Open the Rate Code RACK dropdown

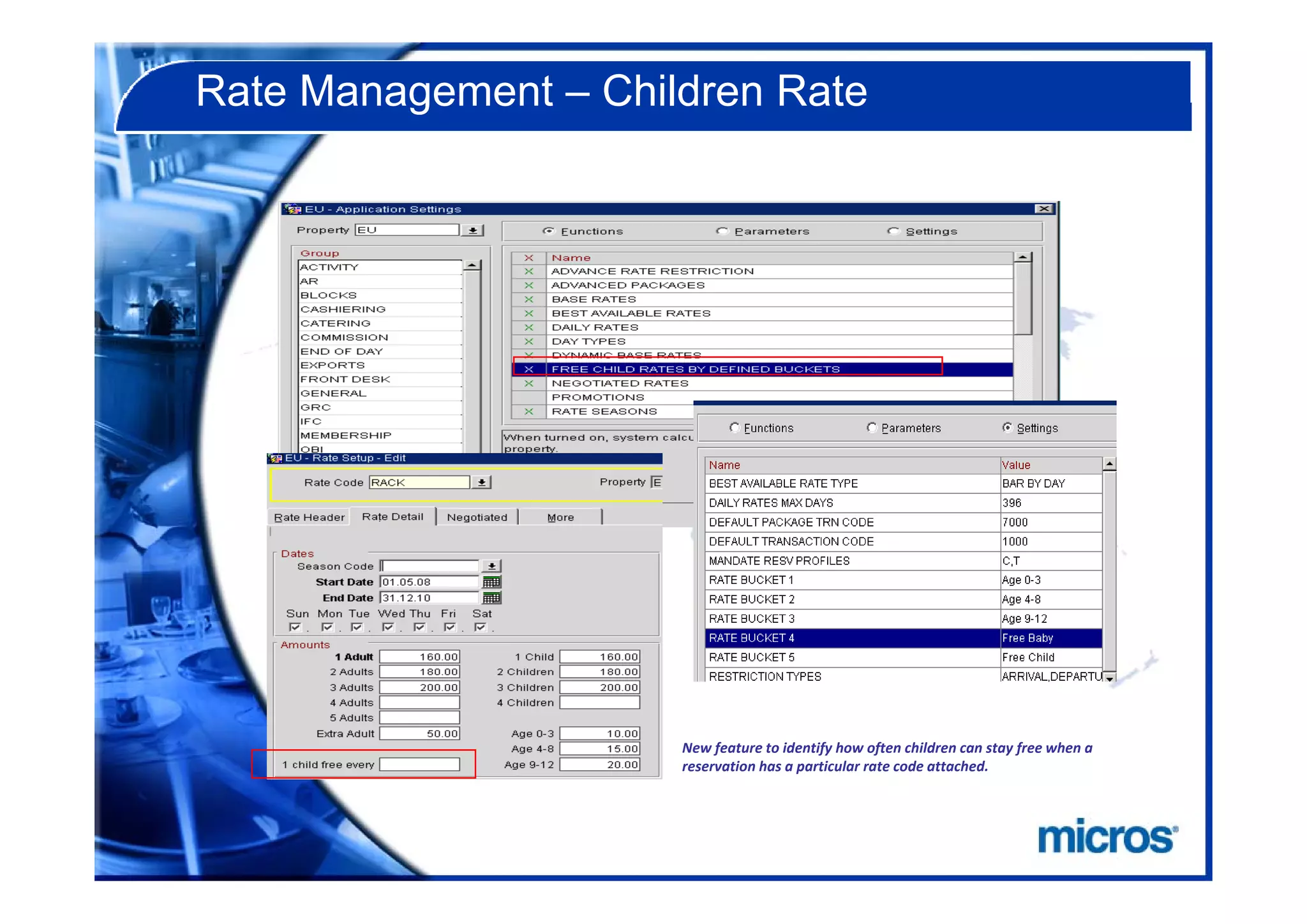point(482,482)
